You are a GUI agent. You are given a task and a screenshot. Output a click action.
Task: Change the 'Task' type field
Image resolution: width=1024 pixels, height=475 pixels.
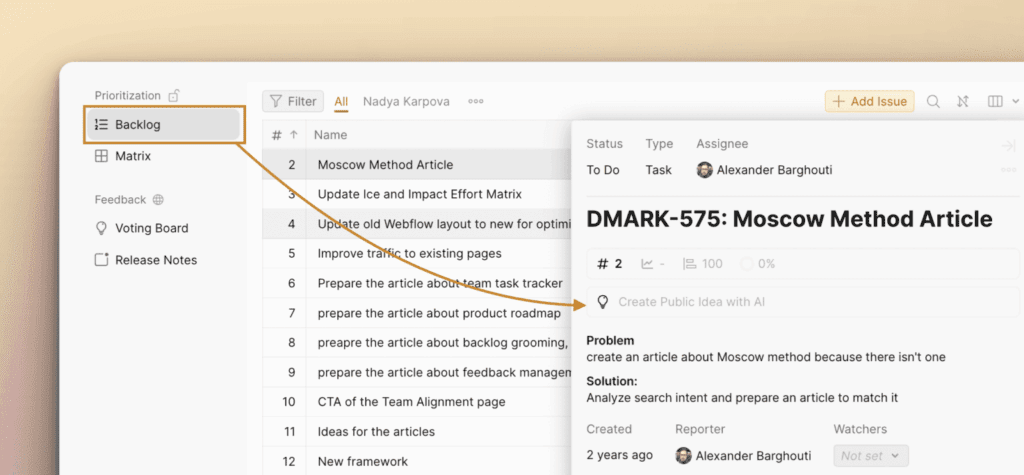(x=659, y=170)
